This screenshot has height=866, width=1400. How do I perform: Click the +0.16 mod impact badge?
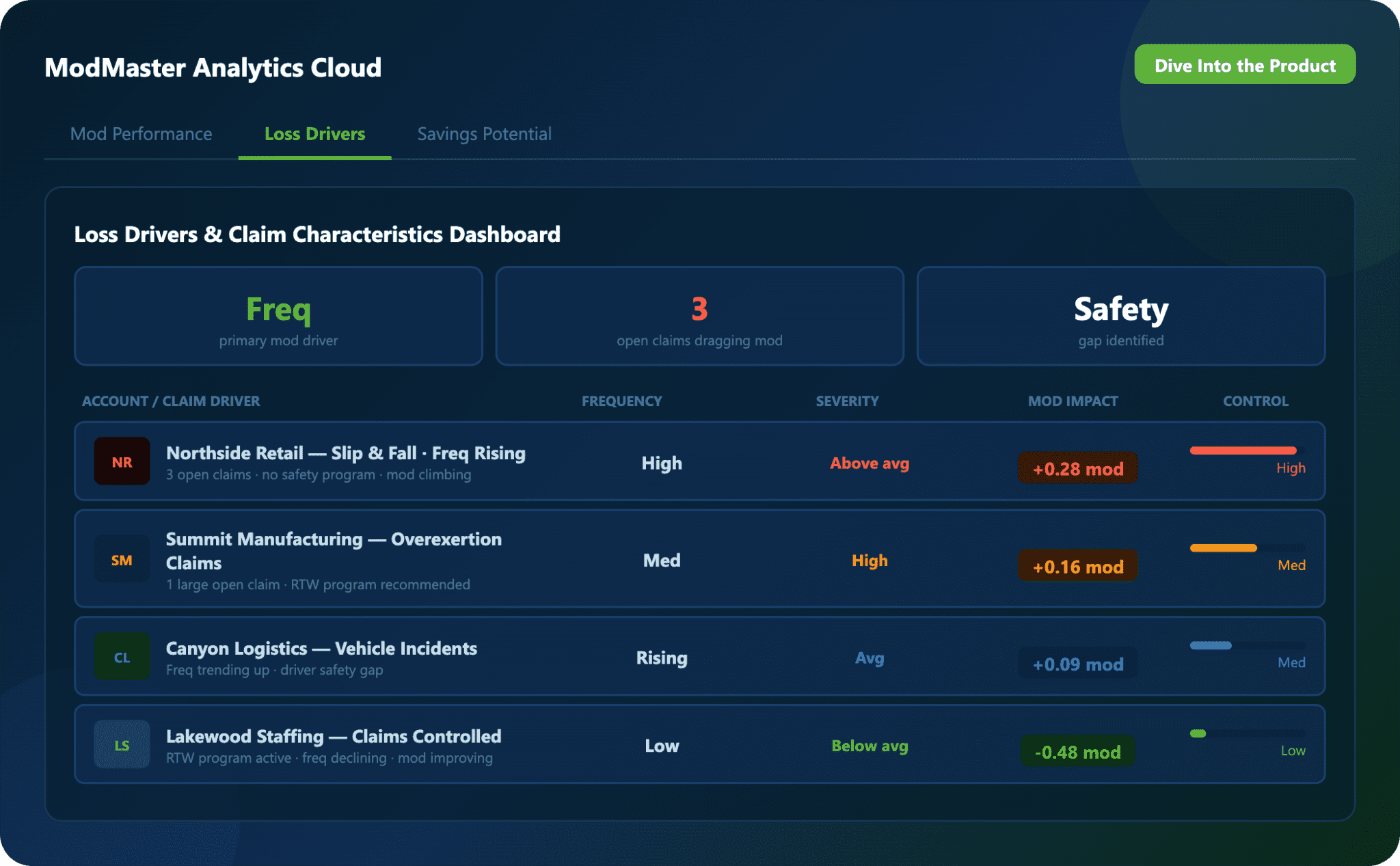click(x=1077, y=566)
